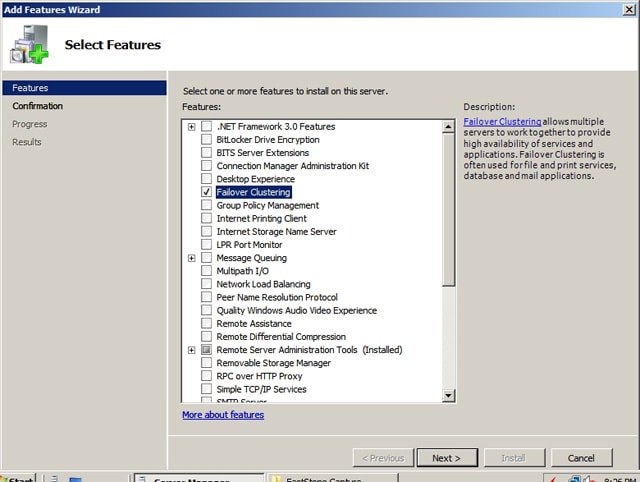Image resolution: width=640 pixels, height=482 pixels.
Task: Uncheck the Failover Clustering checkbox
Action: pyautogui.click(x=207, y=192)
